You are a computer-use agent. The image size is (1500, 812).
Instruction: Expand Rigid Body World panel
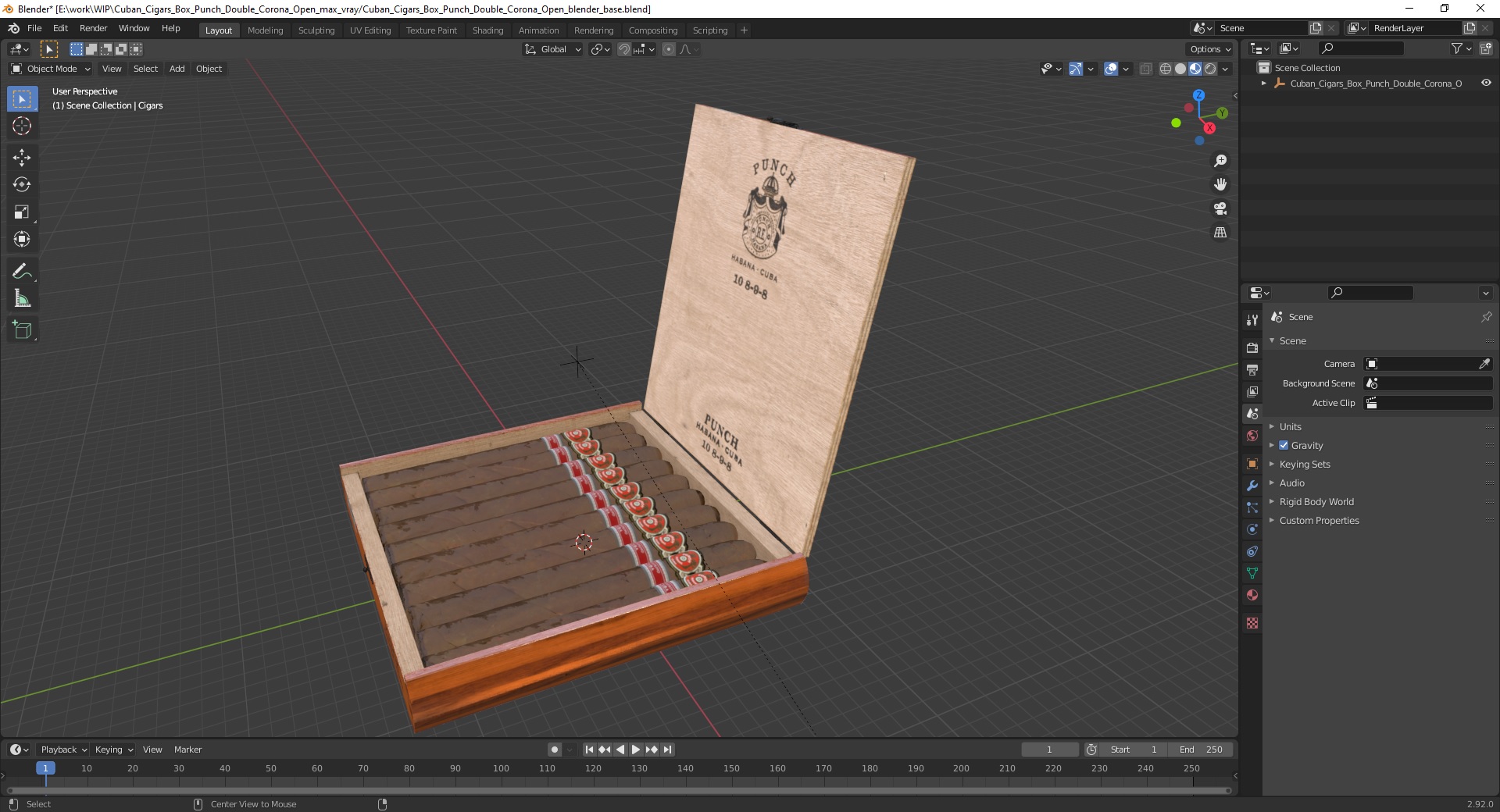[1316, 501]
